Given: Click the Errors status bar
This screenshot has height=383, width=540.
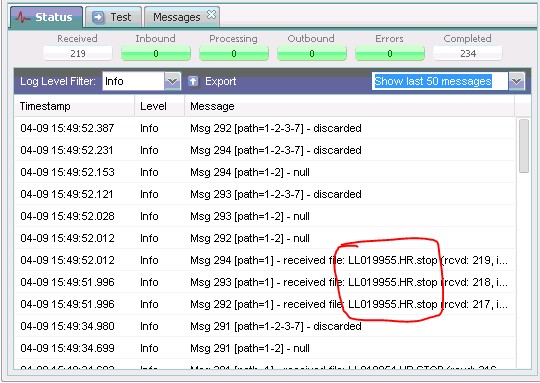Looking at the screenshot, I should point(390,53).
